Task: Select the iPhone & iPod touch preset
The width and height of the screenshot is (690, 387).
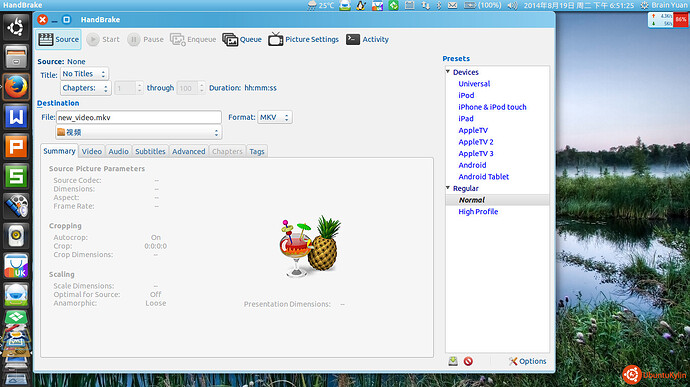Action: click(492, 107)
